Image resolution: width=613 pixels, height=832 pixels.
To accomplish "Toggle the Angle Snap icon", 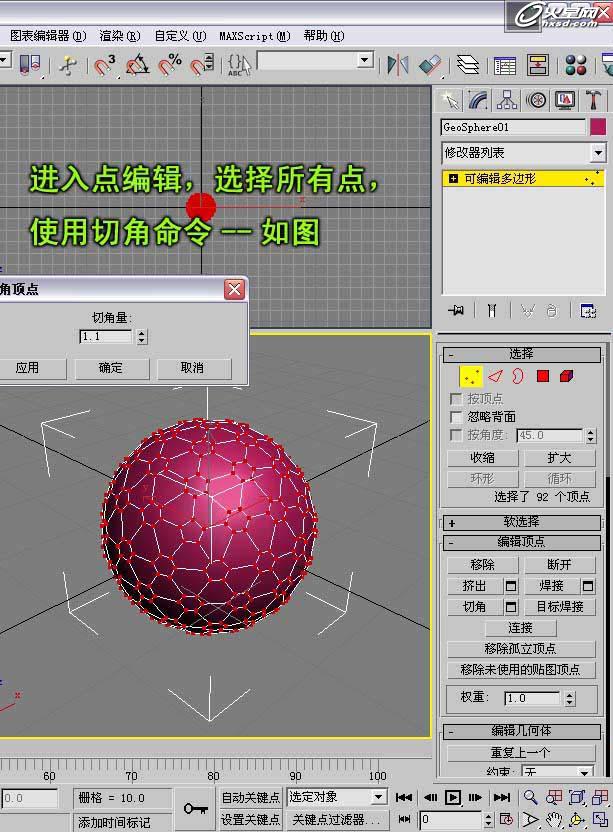I will [x=137, y=65].
